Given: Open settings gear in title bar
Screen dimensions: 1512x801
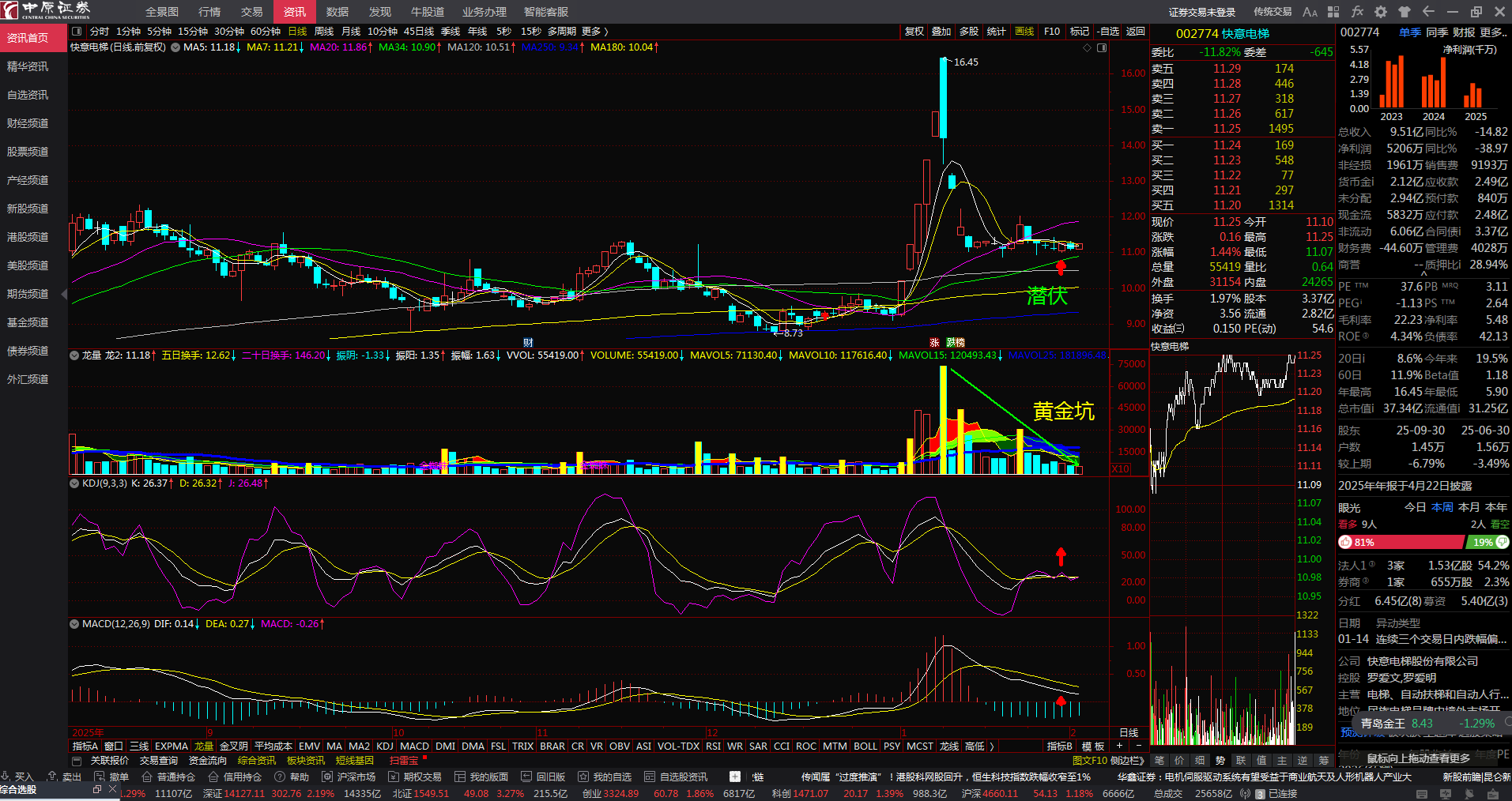Looking at the screenshot, I should tap(1381, 12).
